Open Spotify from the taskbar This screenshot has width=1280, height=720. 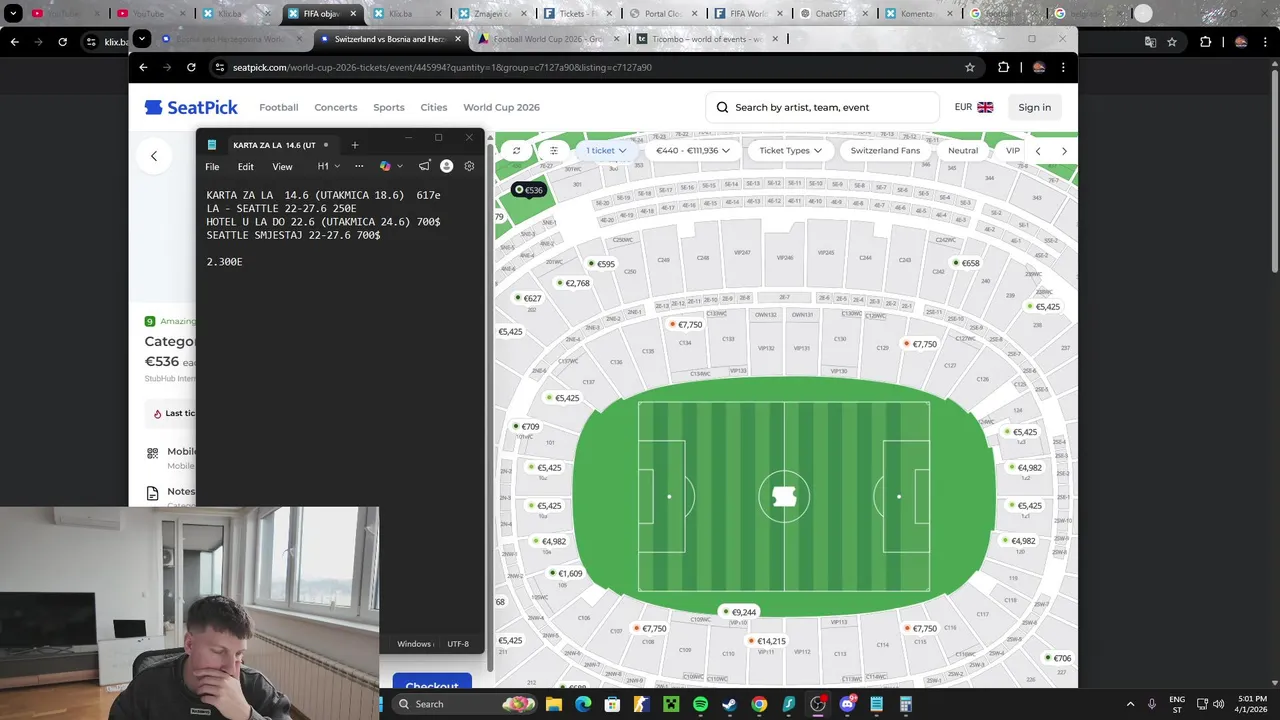(x=700, y=704)
